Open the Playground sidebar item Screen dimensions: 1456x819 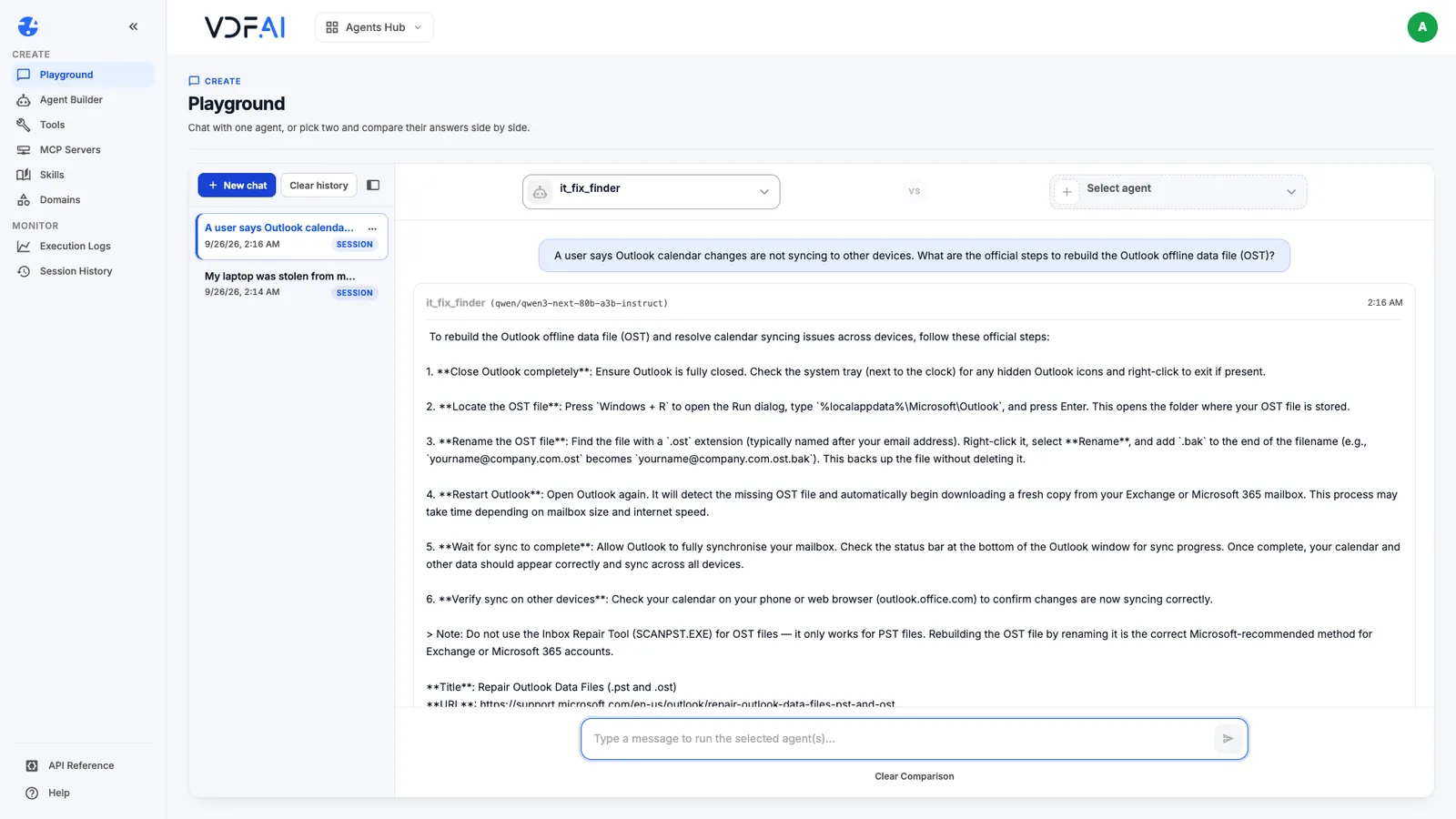[83, 75]
